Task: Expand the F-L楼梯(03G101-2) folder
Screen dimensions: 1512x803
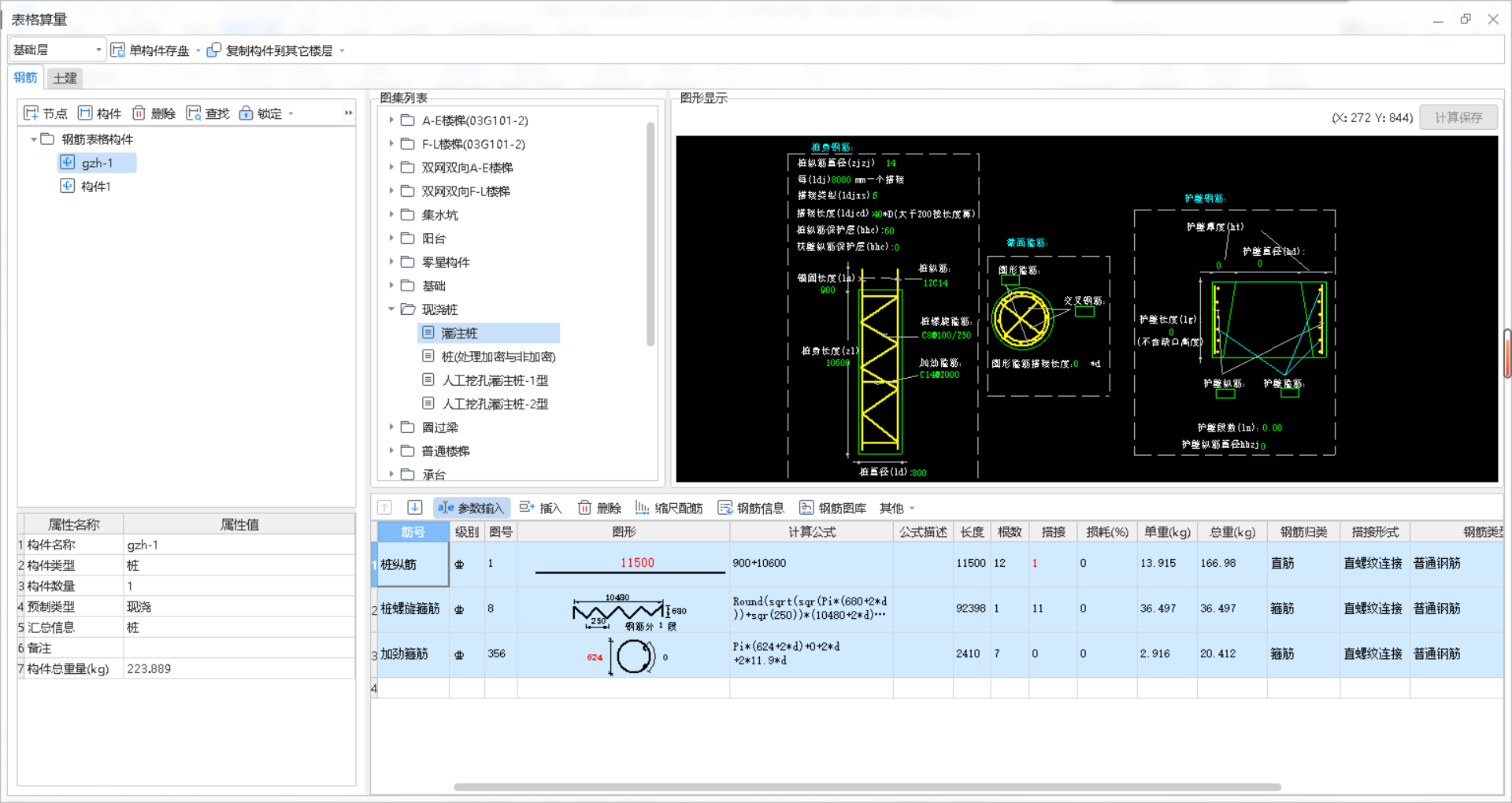Action: (391, 144)
